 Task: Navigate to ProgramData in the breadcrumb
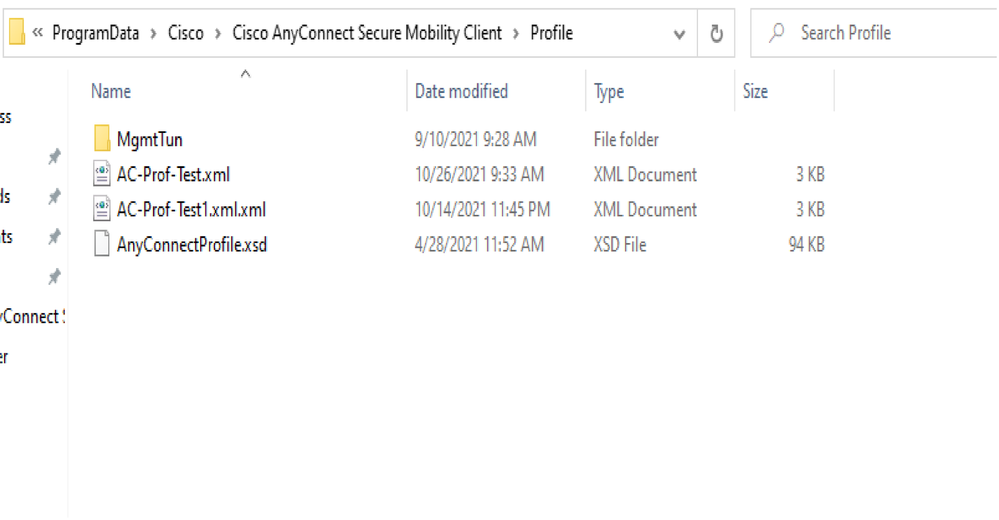click(96, 32)
